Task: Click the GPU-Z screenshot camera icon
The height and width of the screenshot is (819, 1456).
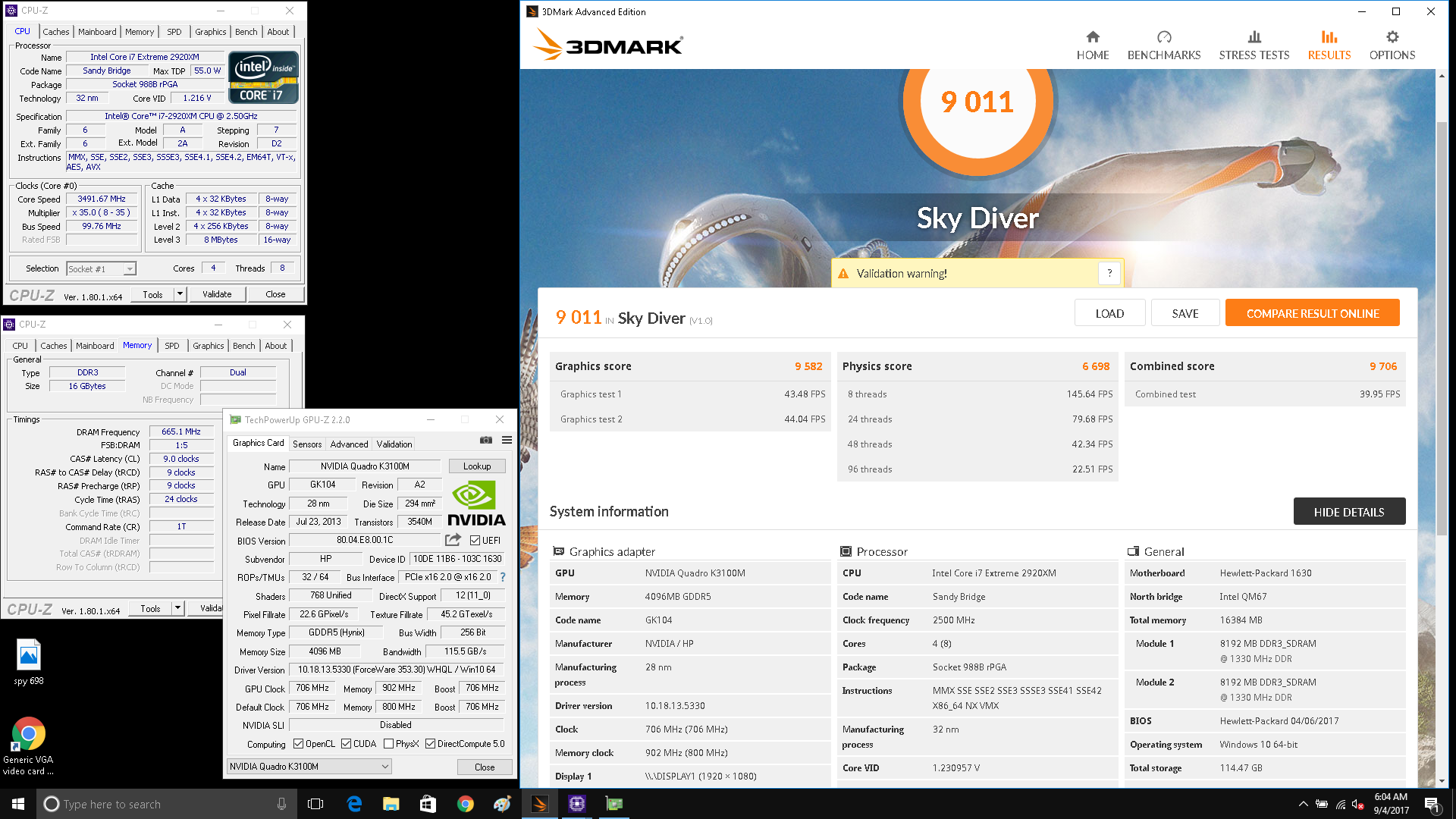Action: coord(486,440)
